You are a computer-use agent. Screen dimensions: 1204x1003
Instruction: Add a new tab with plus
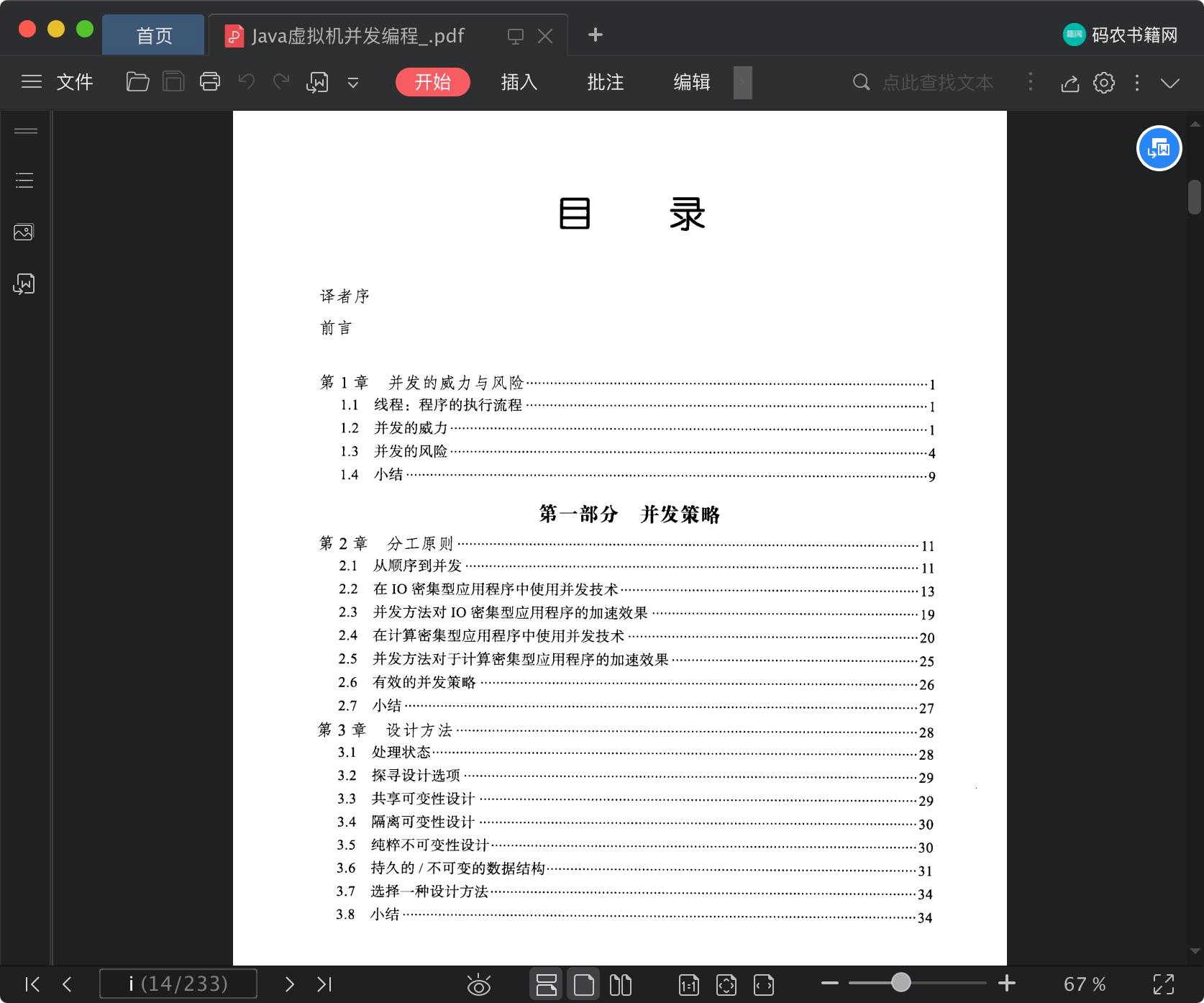(x=596, y=35)
